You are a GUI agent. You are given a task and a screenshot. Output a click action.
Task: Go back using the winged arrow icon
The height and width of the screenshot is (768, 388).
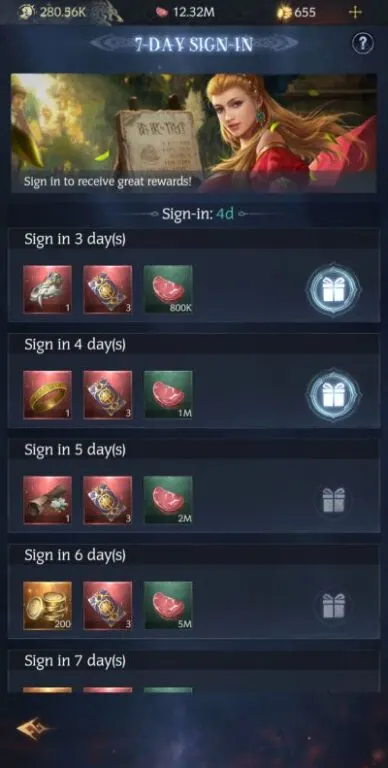tap(34, 729)
